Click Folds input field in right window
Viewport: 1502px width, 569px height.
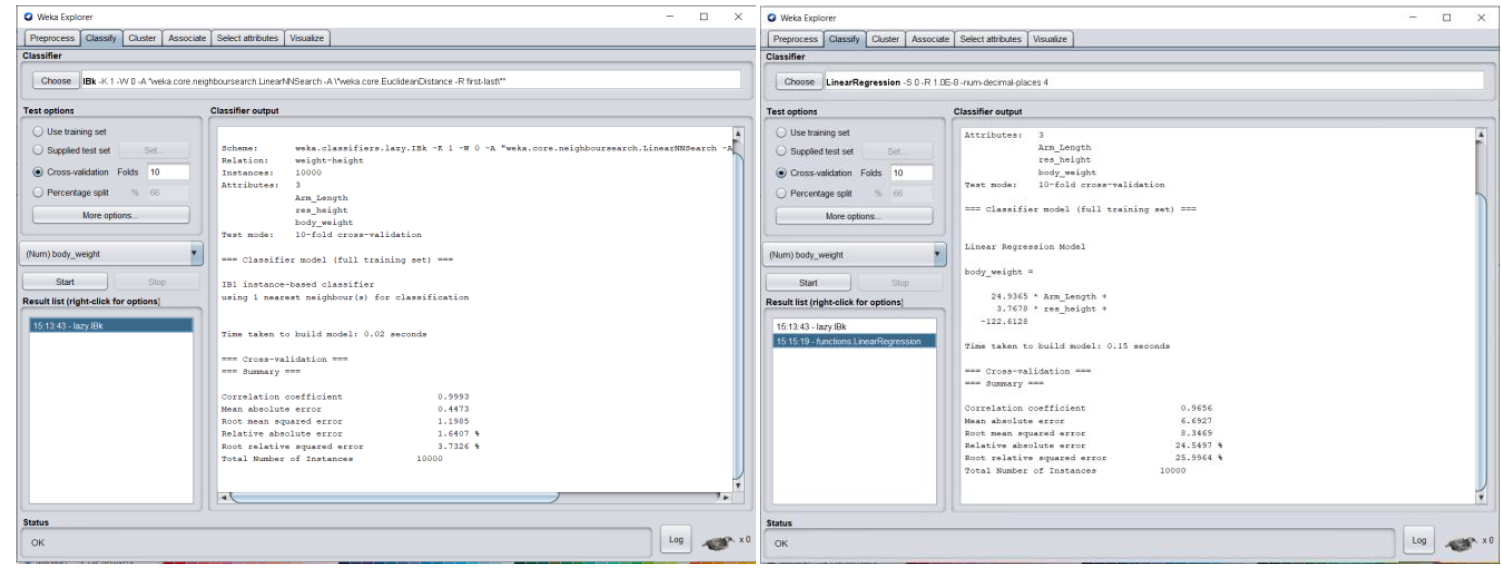913,172
